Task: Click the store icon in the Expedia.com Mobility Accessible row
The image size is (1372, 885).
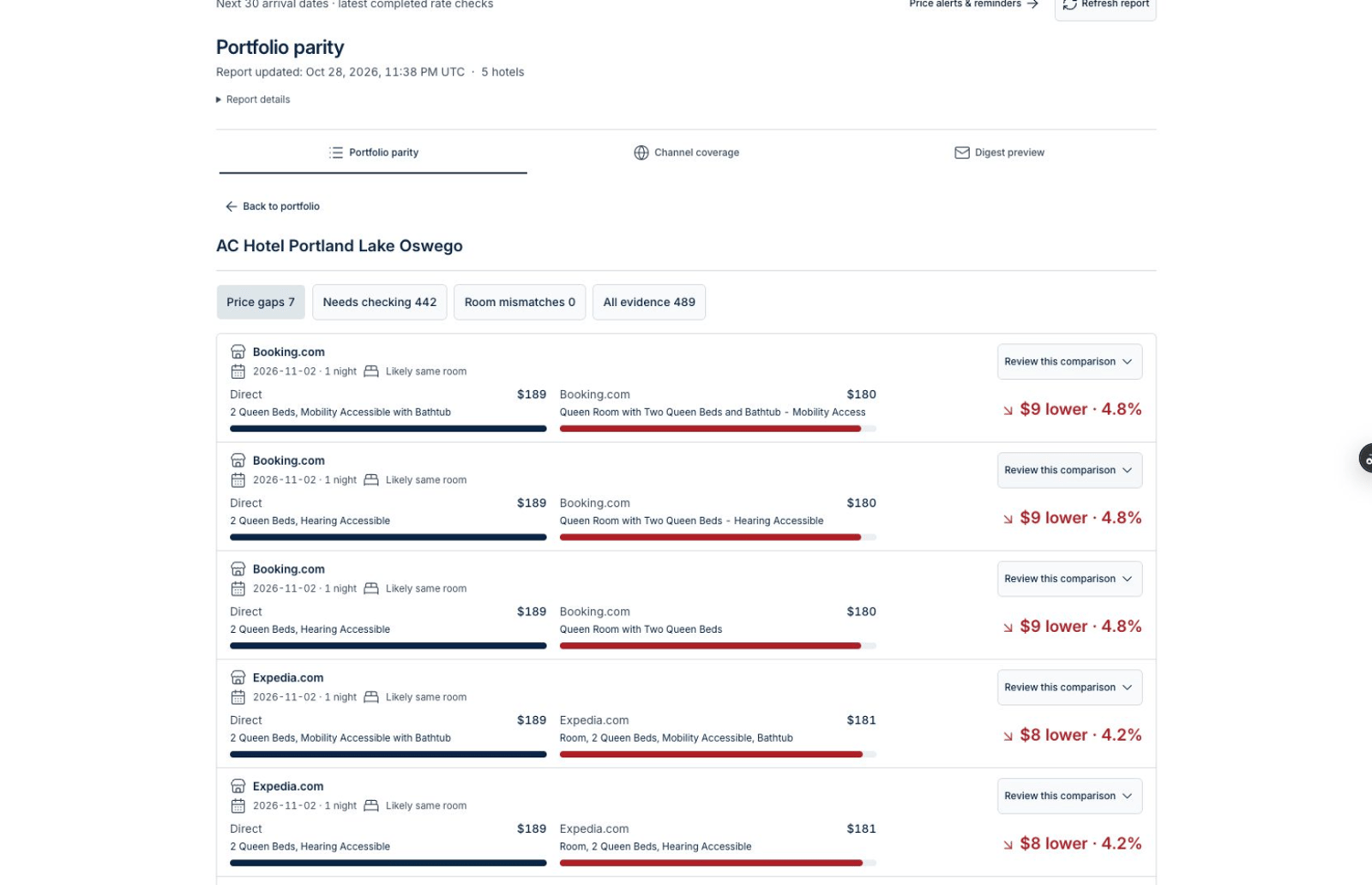Action: coord(238,677)
